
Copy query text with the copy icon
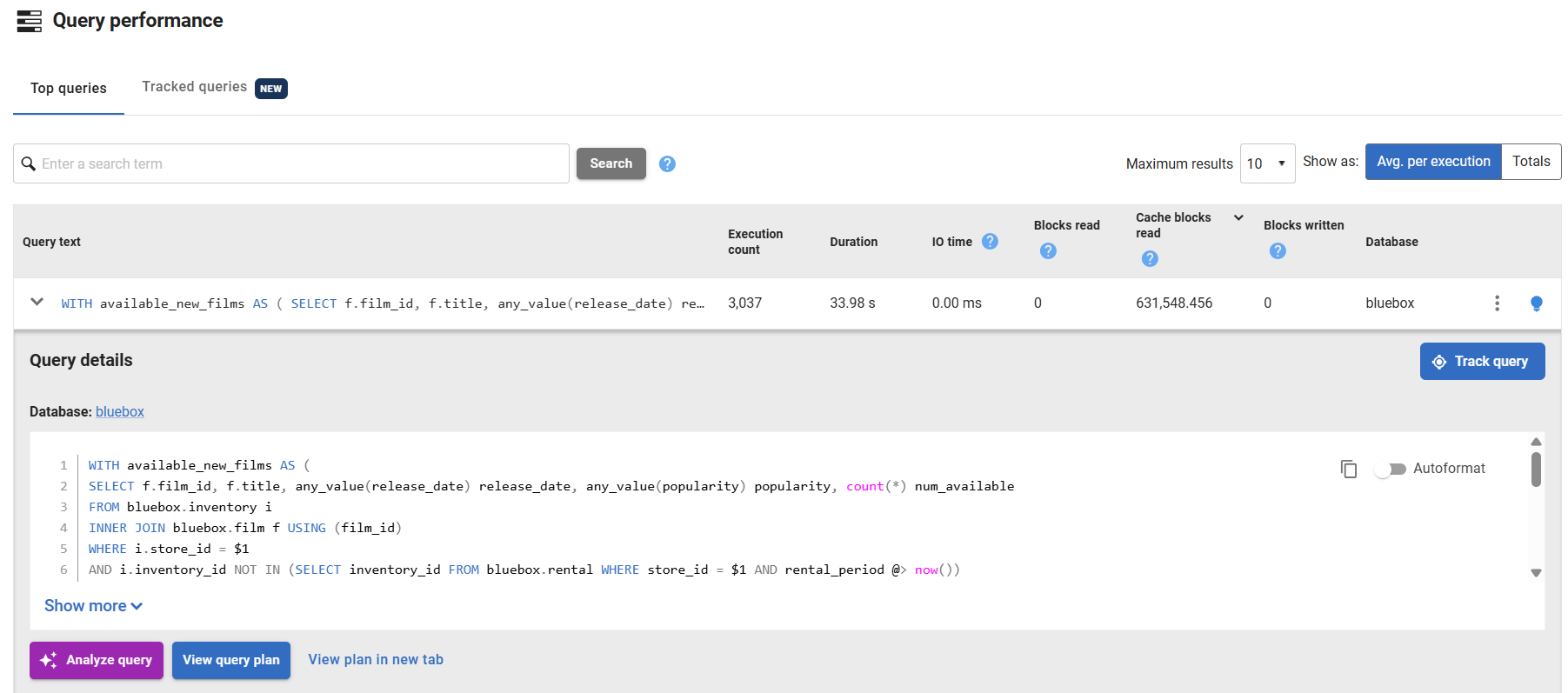(x=1349, y=469)
